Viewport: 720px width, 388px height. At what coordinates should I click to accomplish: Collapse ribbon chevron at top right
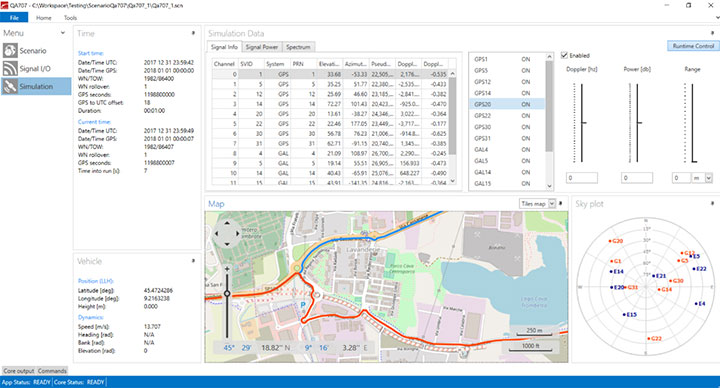point(717,18)
